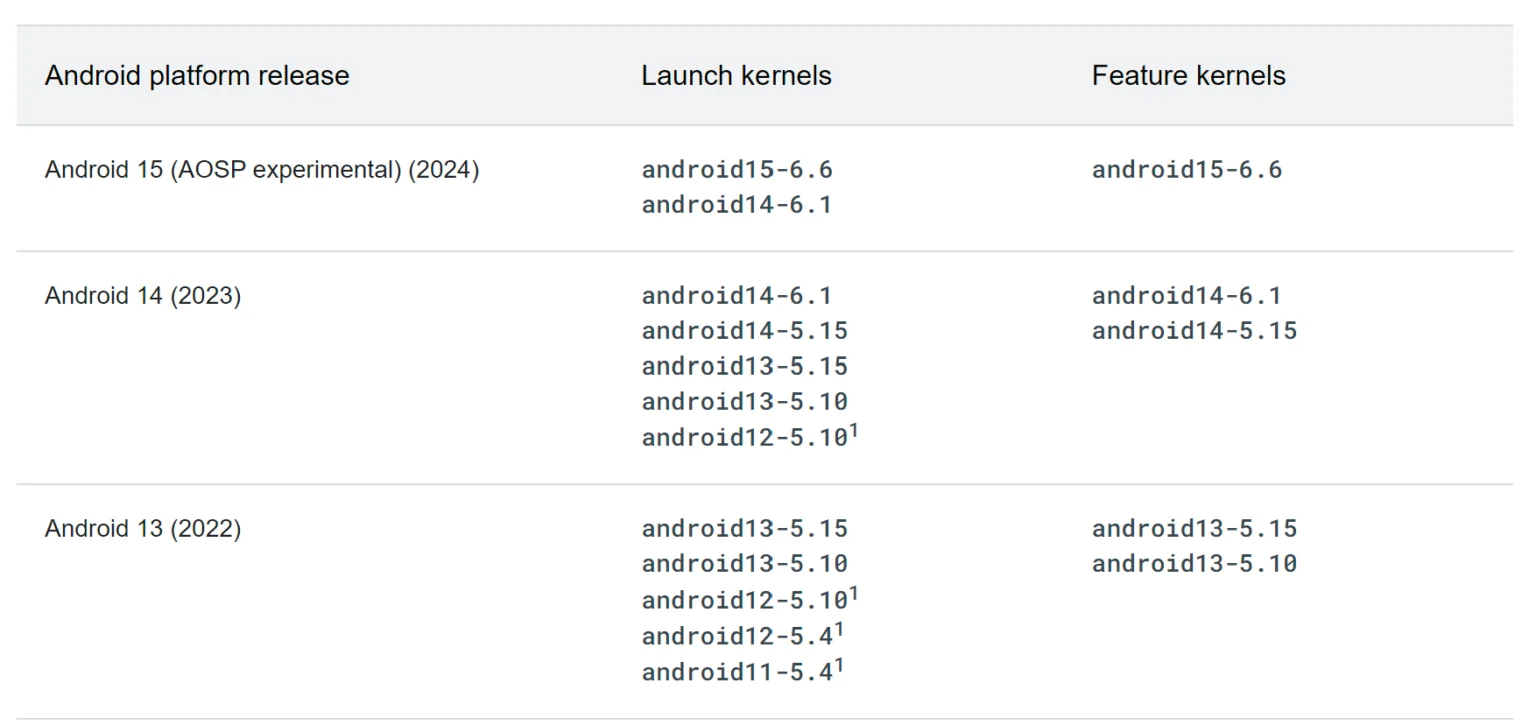Image resolution: width=1536 pixels, height=725 pixels.
Task: Click android15-6.6 in the Feature kernels column
Action: (1186, 170)
